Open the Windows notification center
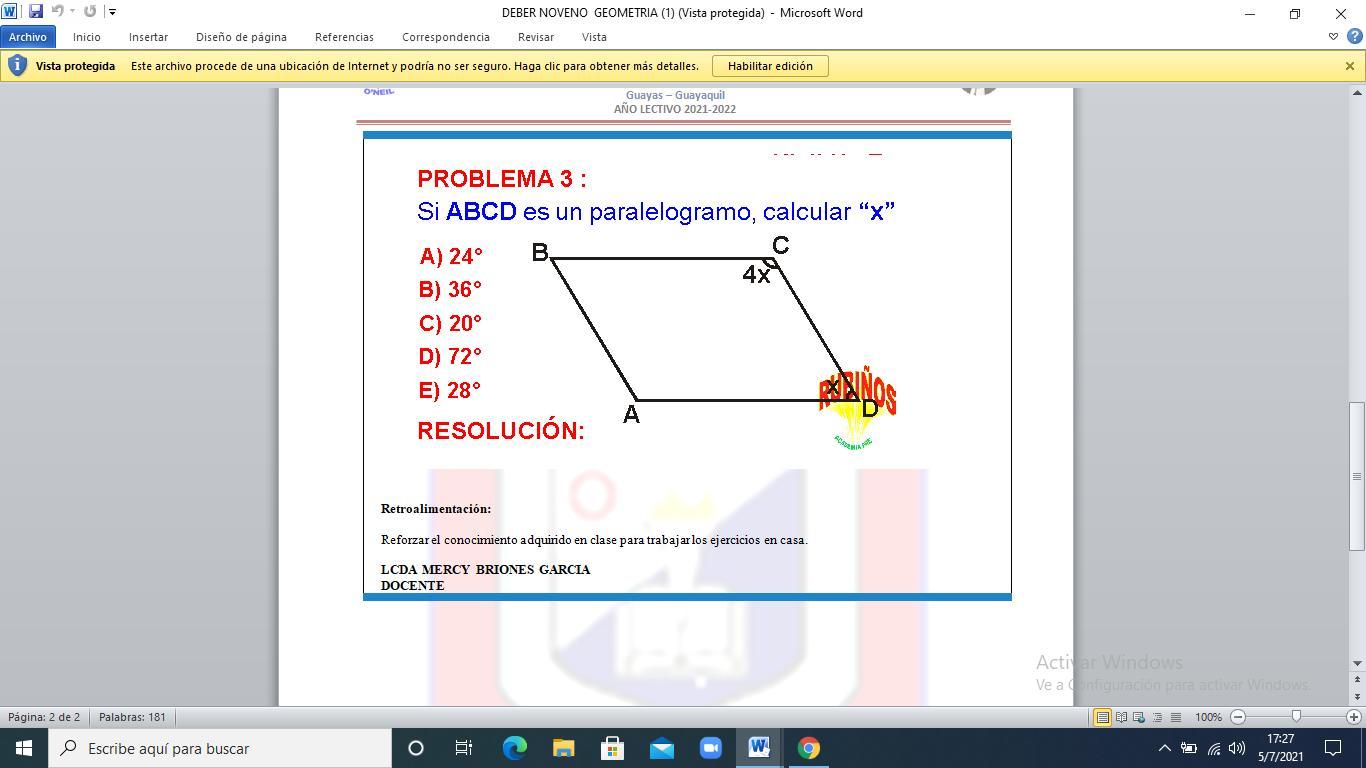The width and height of the screenshot is (1366, 768). 1333,748
